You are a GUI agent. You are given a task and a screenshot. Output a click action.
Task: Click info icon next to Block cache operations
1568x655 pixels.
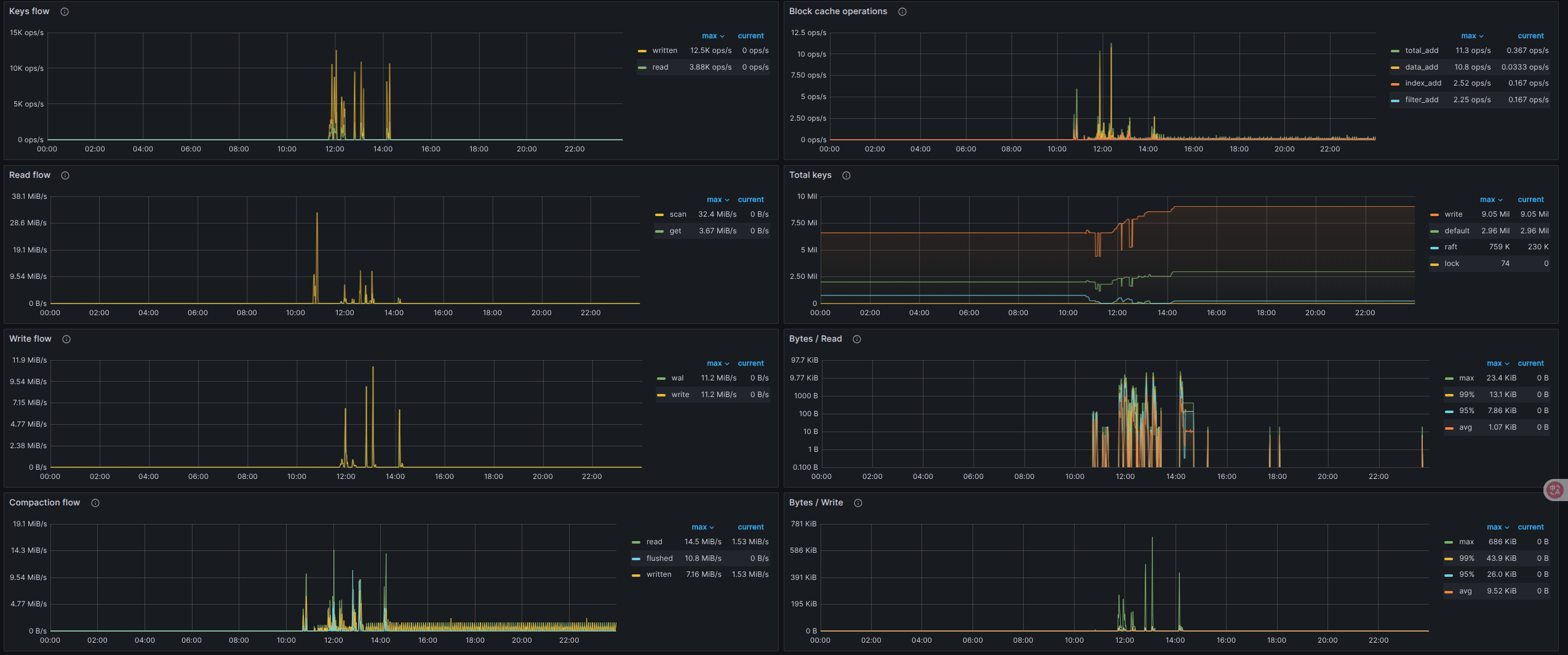click(x=902, y=12)
